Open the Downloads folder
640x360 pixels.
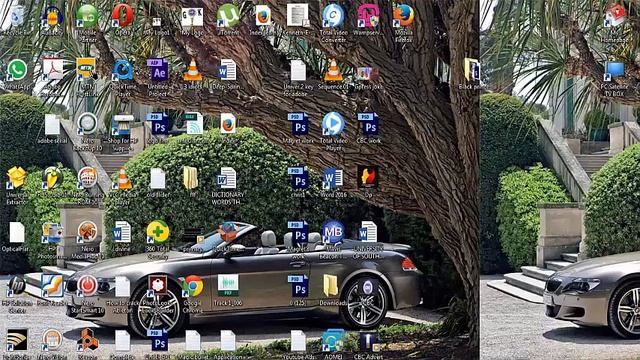click(x=331, y=286)
